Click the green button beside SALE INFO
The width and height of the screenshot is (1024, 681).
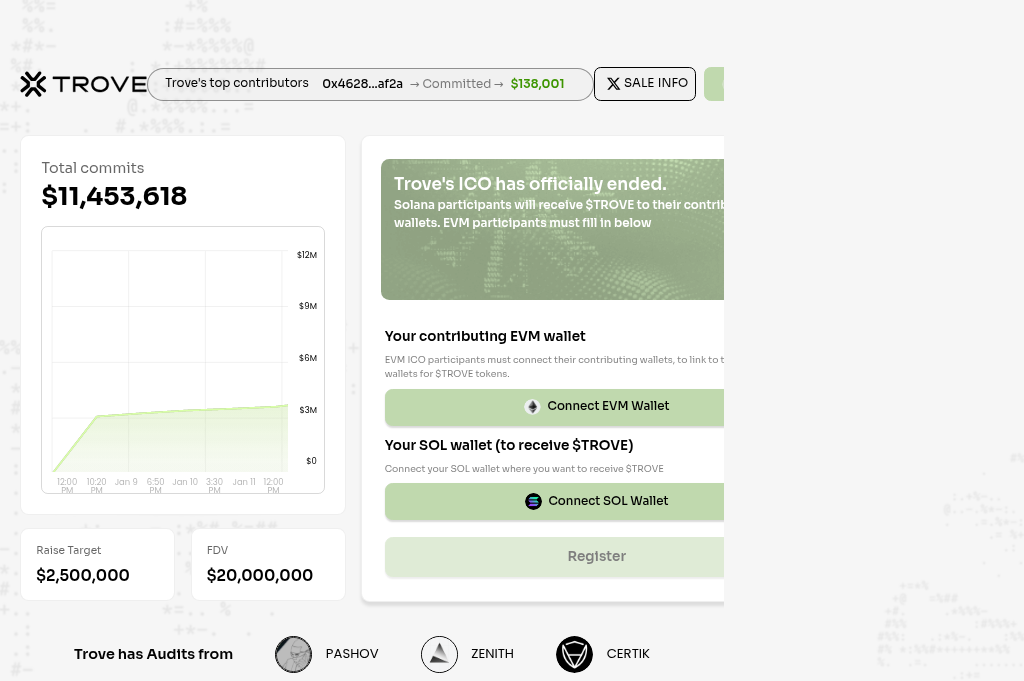pos(716,84)
